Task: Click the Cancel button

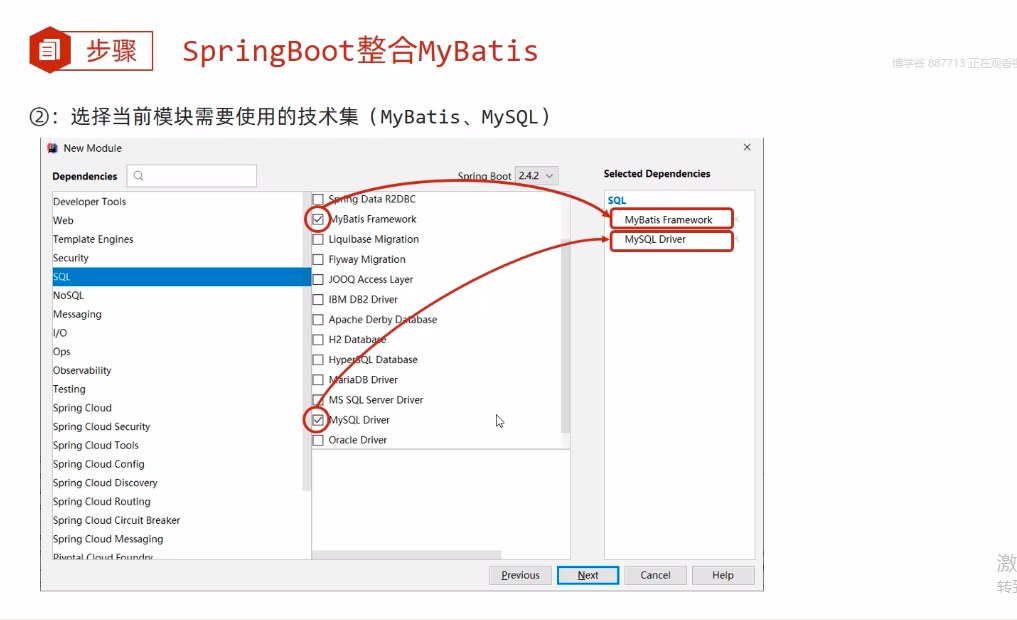Action: pyautogui.click(x=655, y=575)
